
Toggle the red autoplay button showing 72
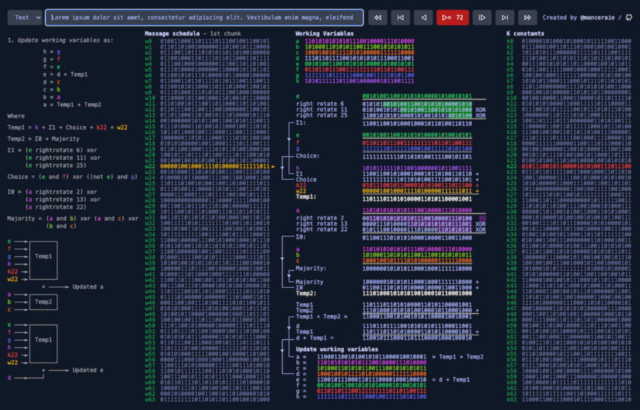point(453,18)
